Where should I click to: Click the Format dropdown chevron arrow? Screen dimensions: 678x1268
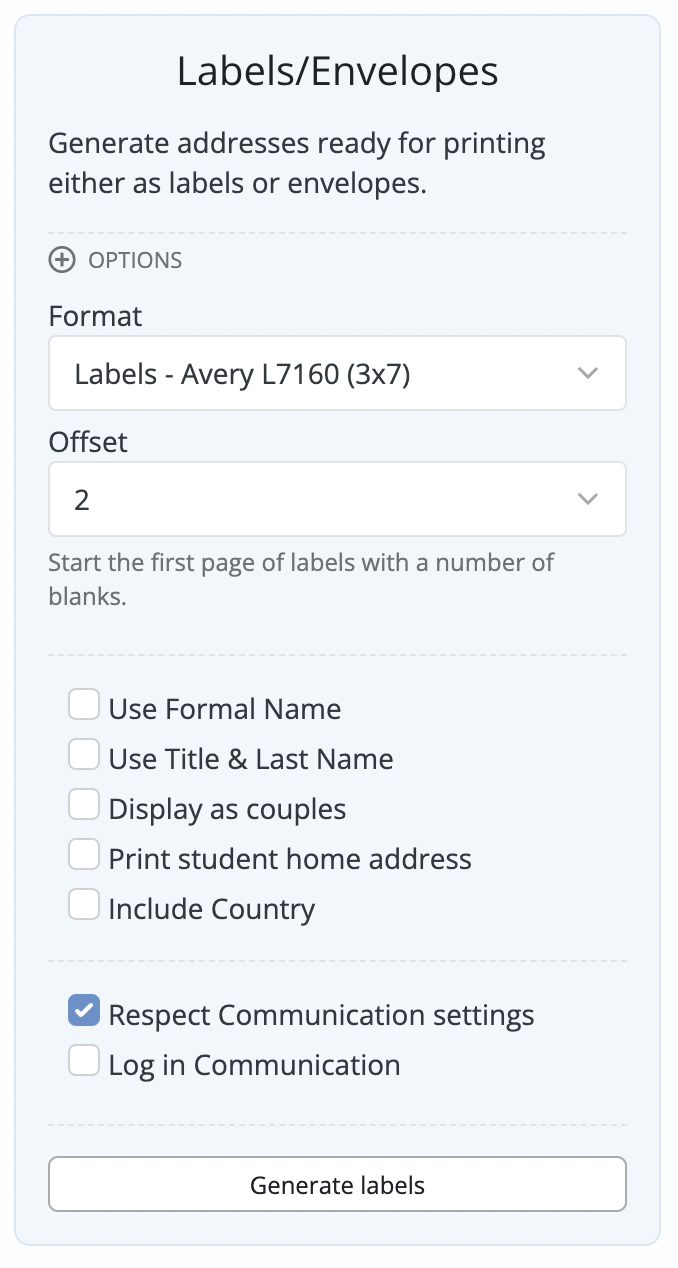pos(588,372)
